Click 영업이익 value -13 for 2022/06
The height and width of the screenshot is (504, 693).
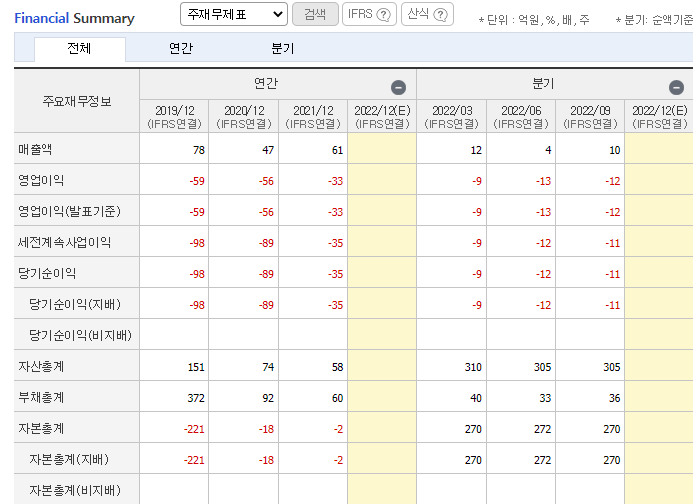tap(543, 181)
